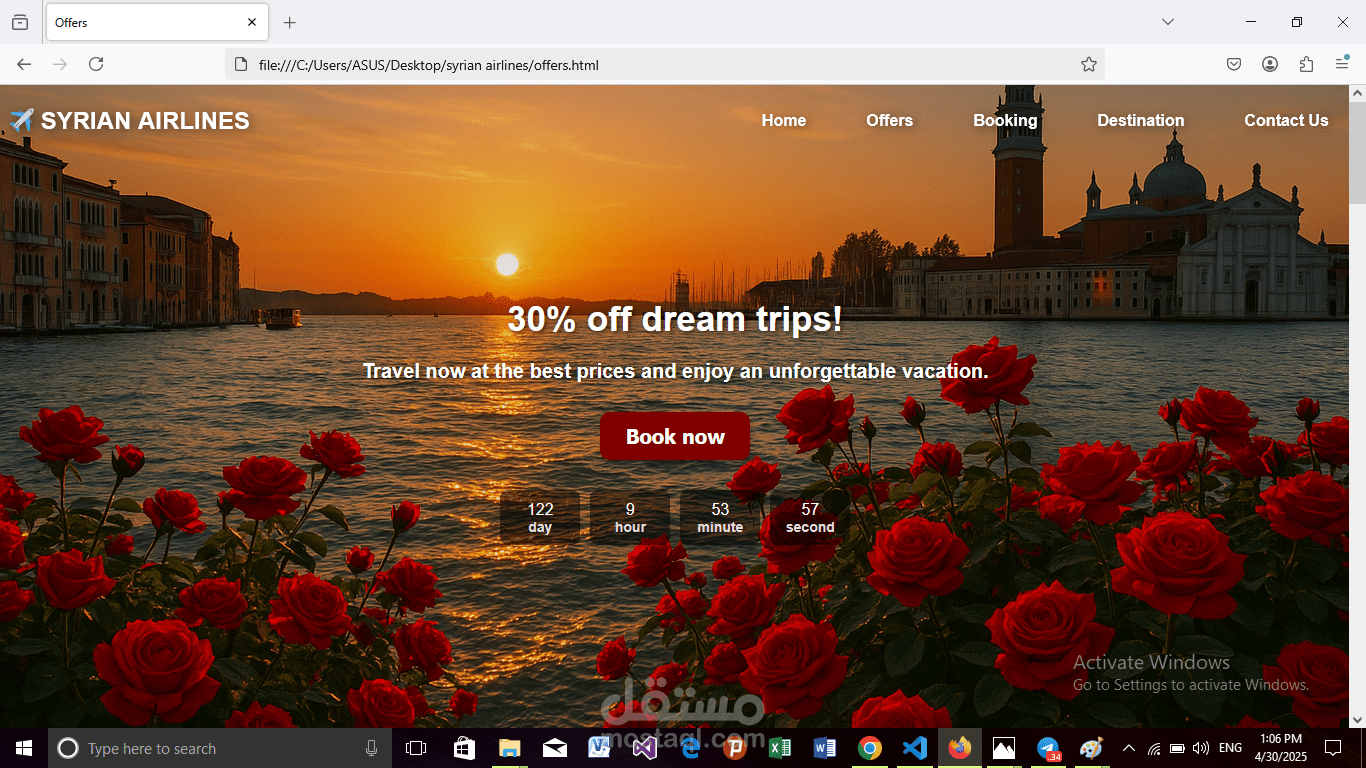Show hidden system tray icons
The height and width of the screenshot is (768, 1366).
pos(1129,748)
